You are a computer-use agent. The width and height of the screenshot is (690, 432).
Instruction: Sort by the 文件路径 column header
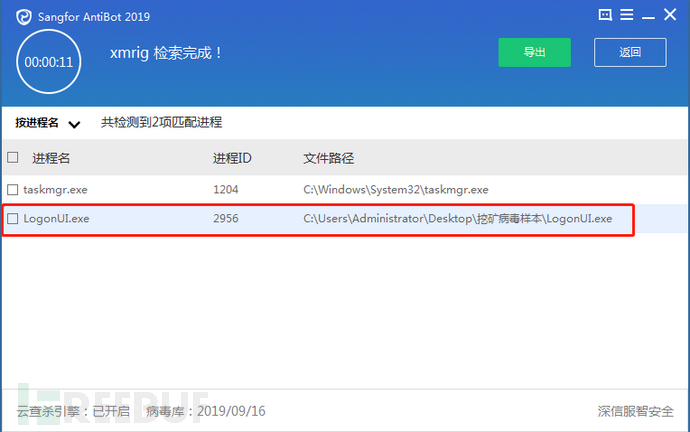click(329, 158)
